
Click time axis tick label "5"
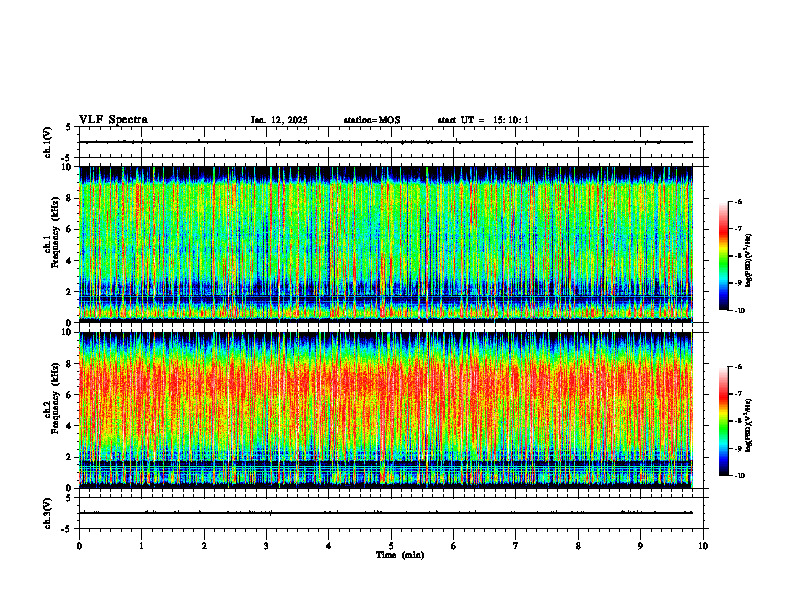(x=391, y=546)
